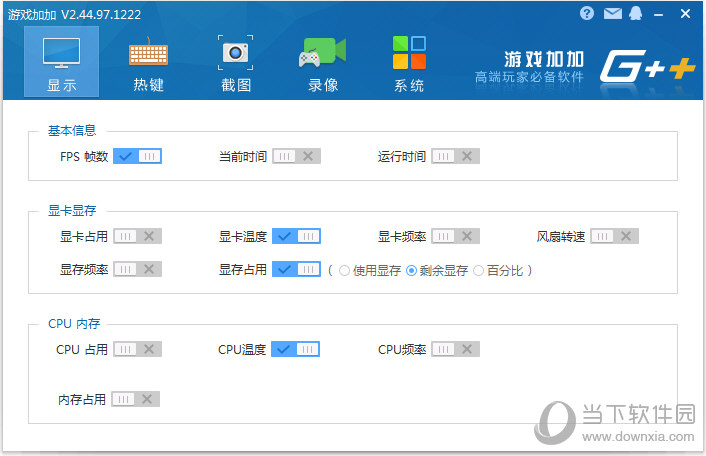Click the 高端玩家必备软件 slogan text
706x456 pixels.
tap(529, 77)
